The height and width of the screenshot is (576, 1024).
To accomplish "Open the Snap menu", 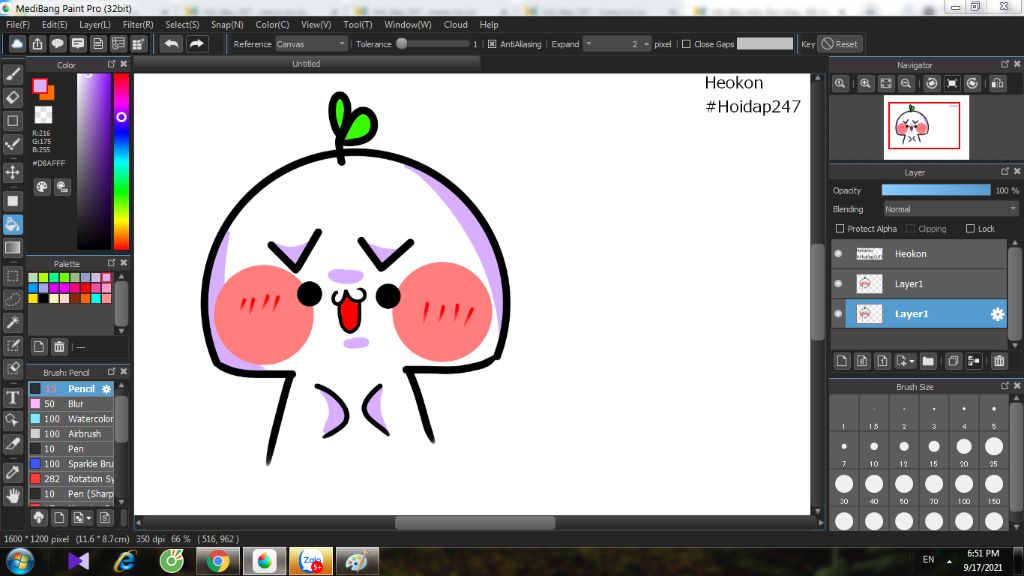I will click(227, 25).
